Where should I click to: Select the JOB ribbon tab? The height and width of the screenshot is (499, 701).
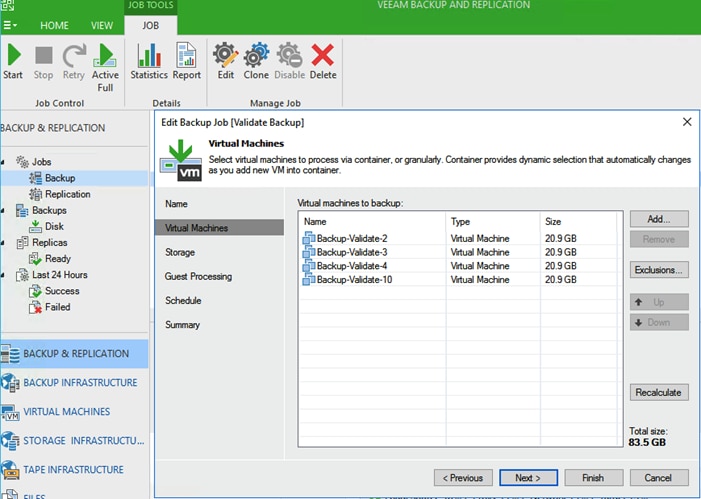point(151,25)
